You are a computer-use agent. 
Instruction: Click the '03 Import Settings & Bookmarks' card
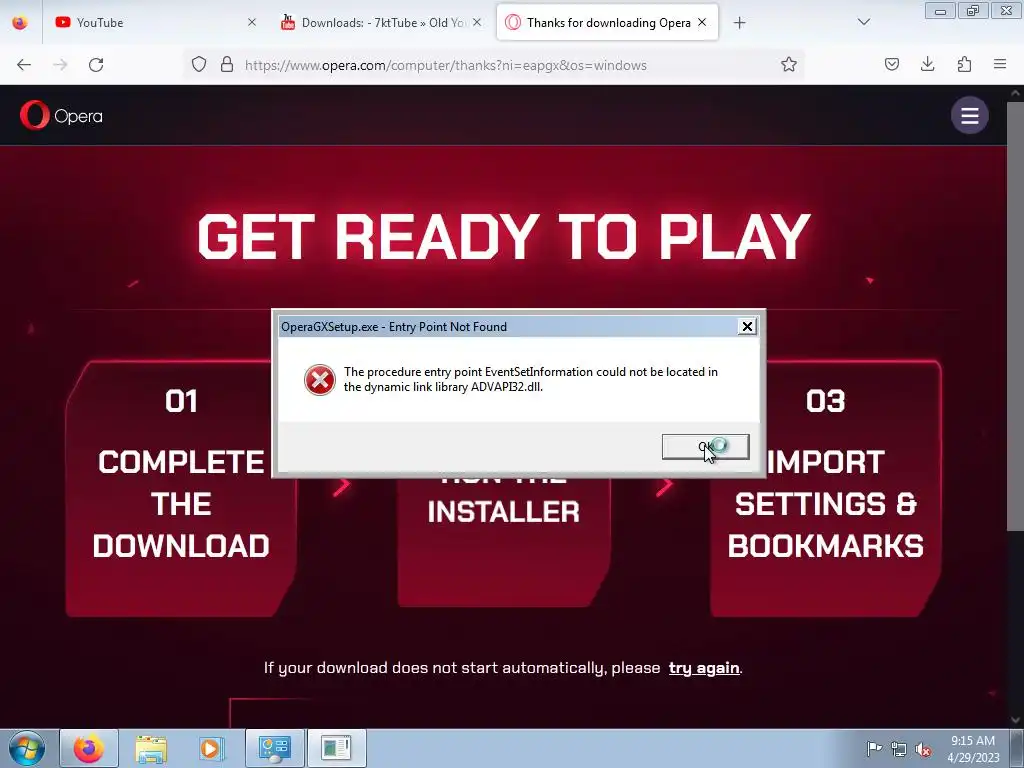825,488
